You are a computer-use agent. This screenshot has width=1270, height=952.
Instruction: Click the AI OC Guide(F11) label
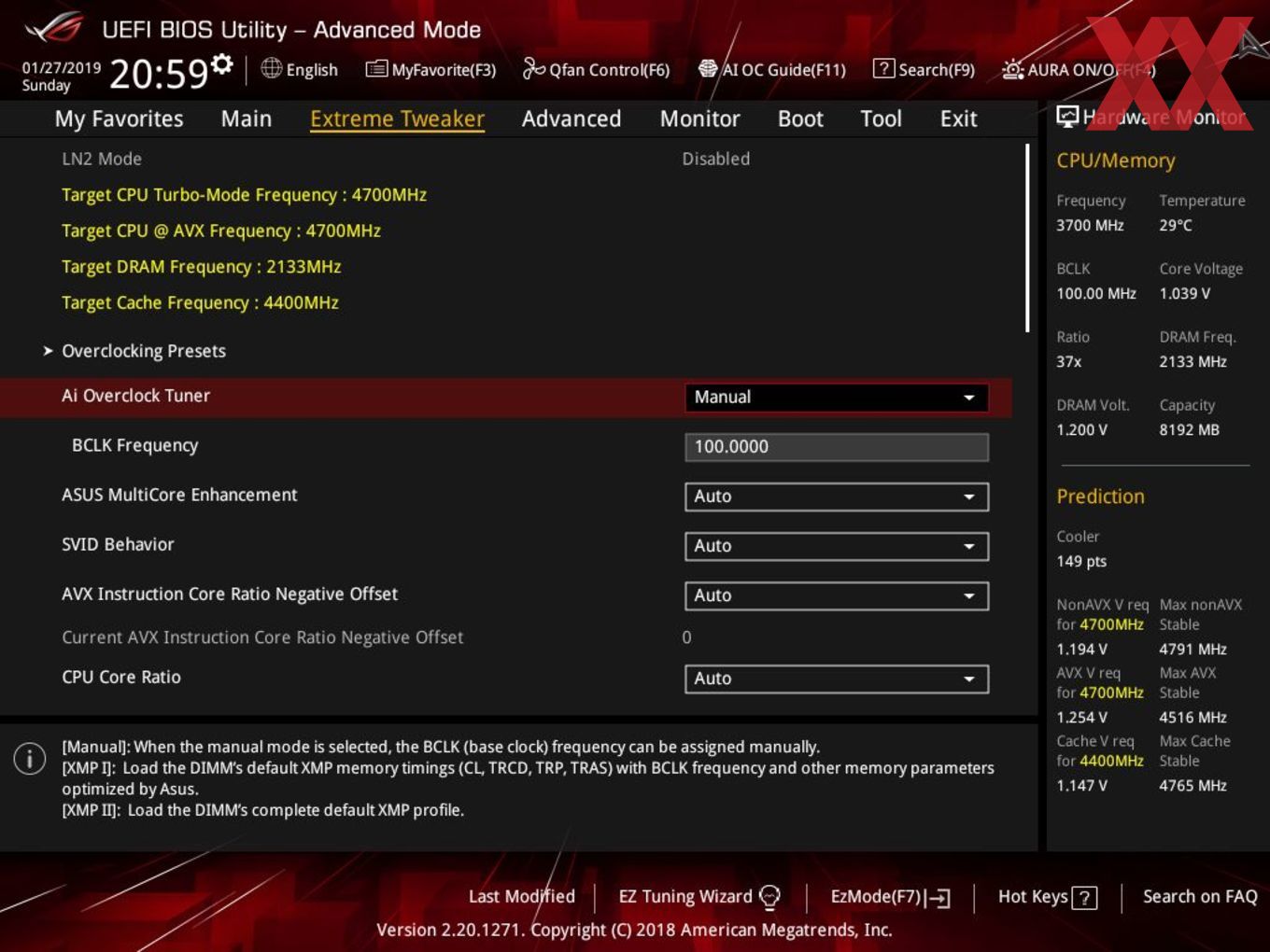783,70
